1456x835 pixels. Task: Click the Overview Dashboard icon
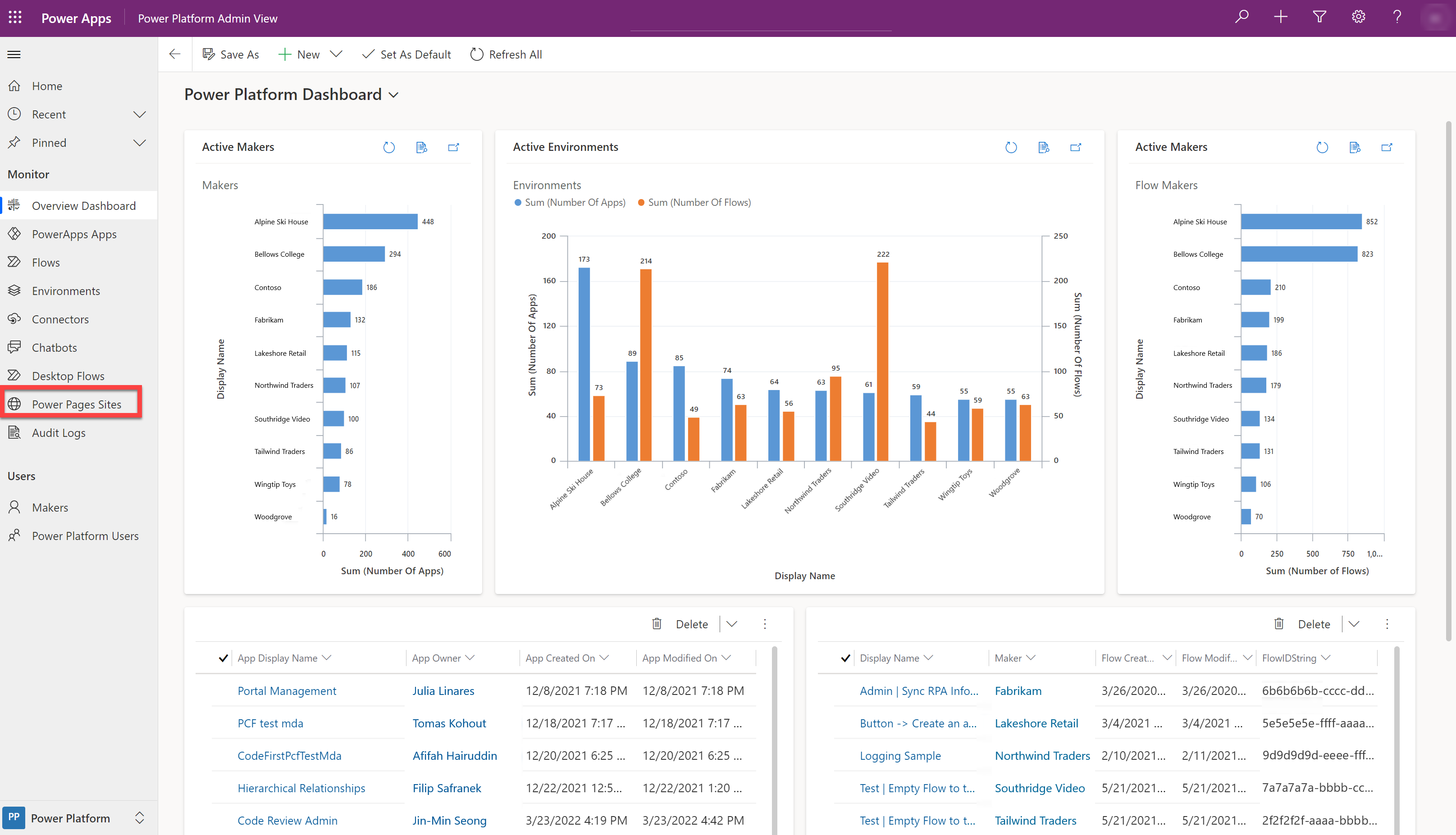tap(15, 205)
